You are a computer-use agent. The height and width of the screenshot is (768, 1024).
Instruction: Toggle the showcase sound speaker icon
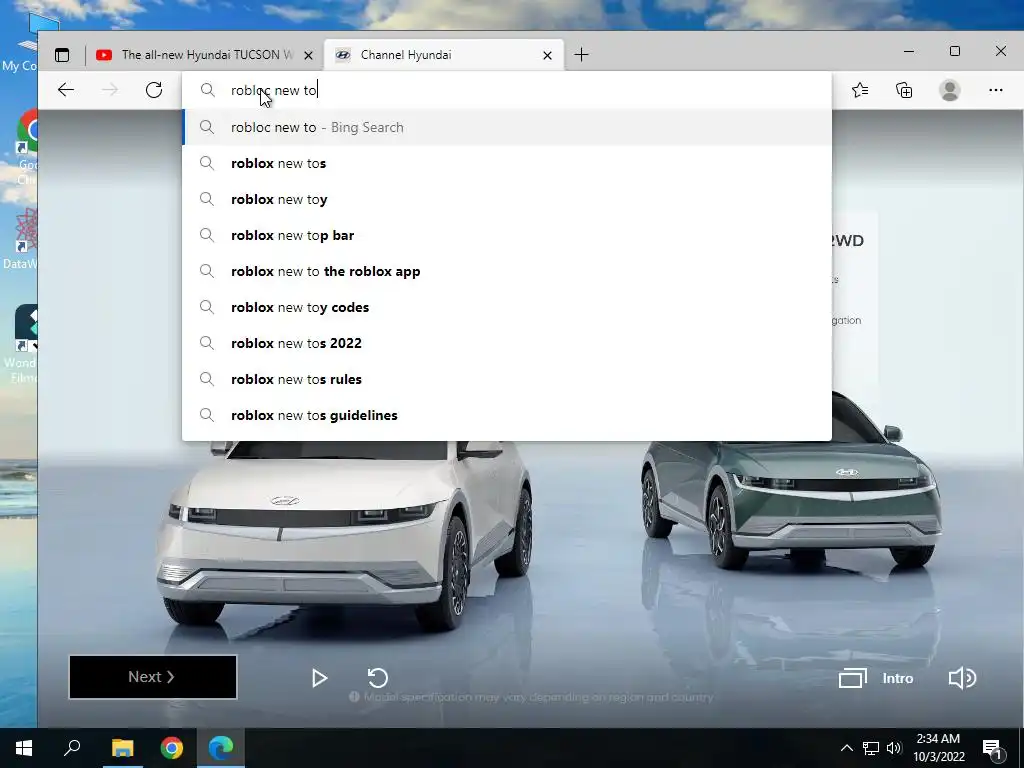click(962, 678)
